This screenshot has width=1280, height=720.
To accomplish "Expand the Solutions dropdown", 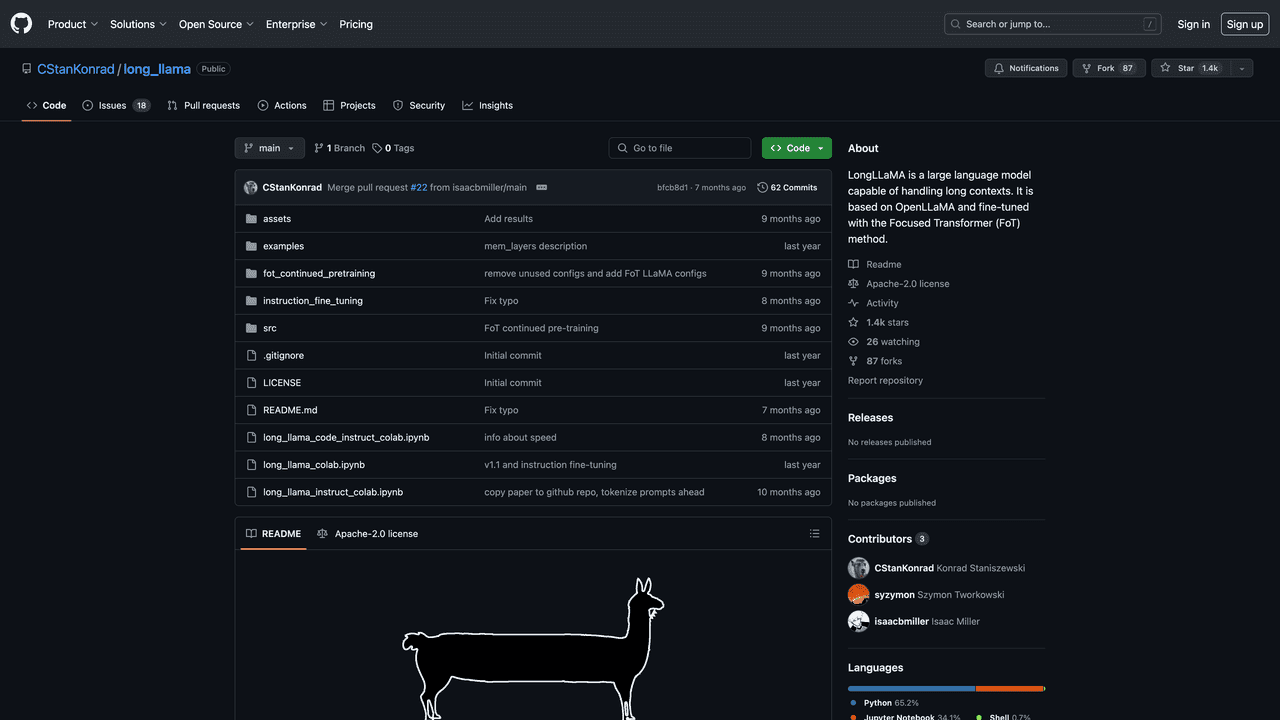I will click(x=140, y=24).
